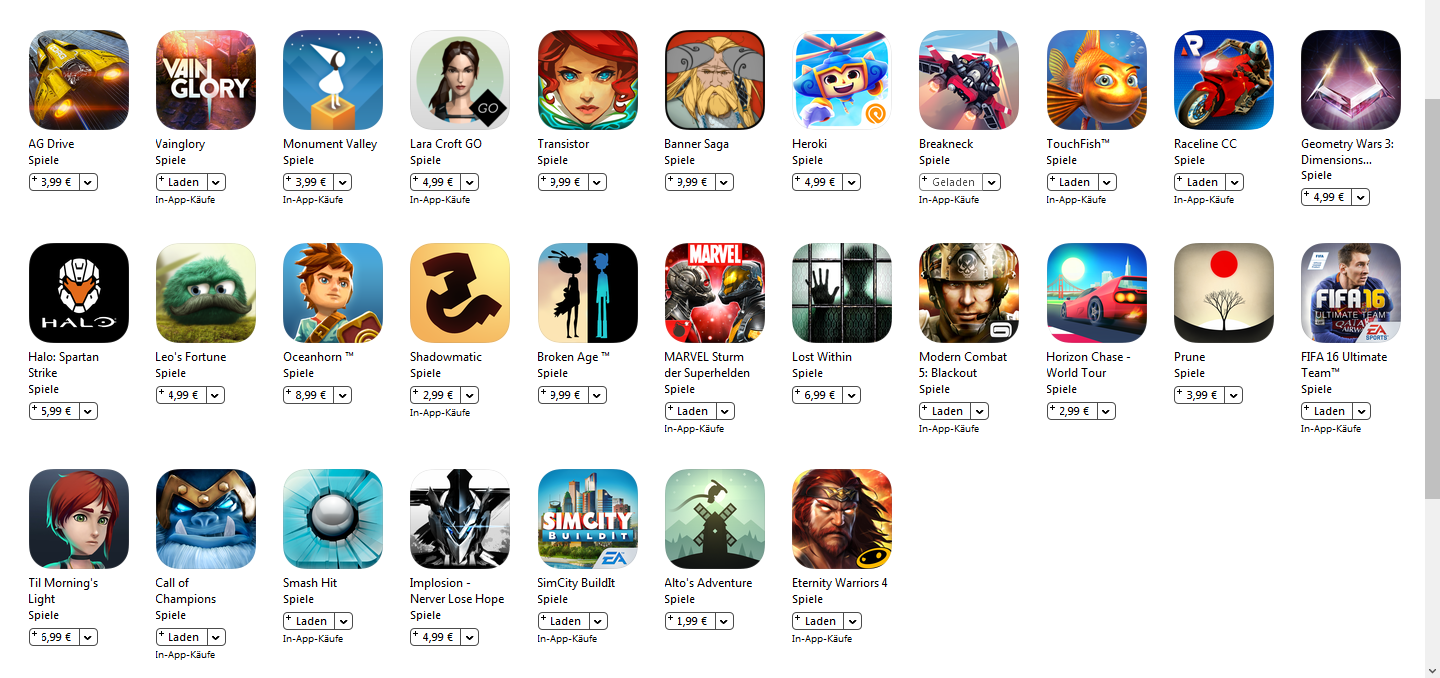Open the Horizon Chase - World Tour title link

(1089, 365)
